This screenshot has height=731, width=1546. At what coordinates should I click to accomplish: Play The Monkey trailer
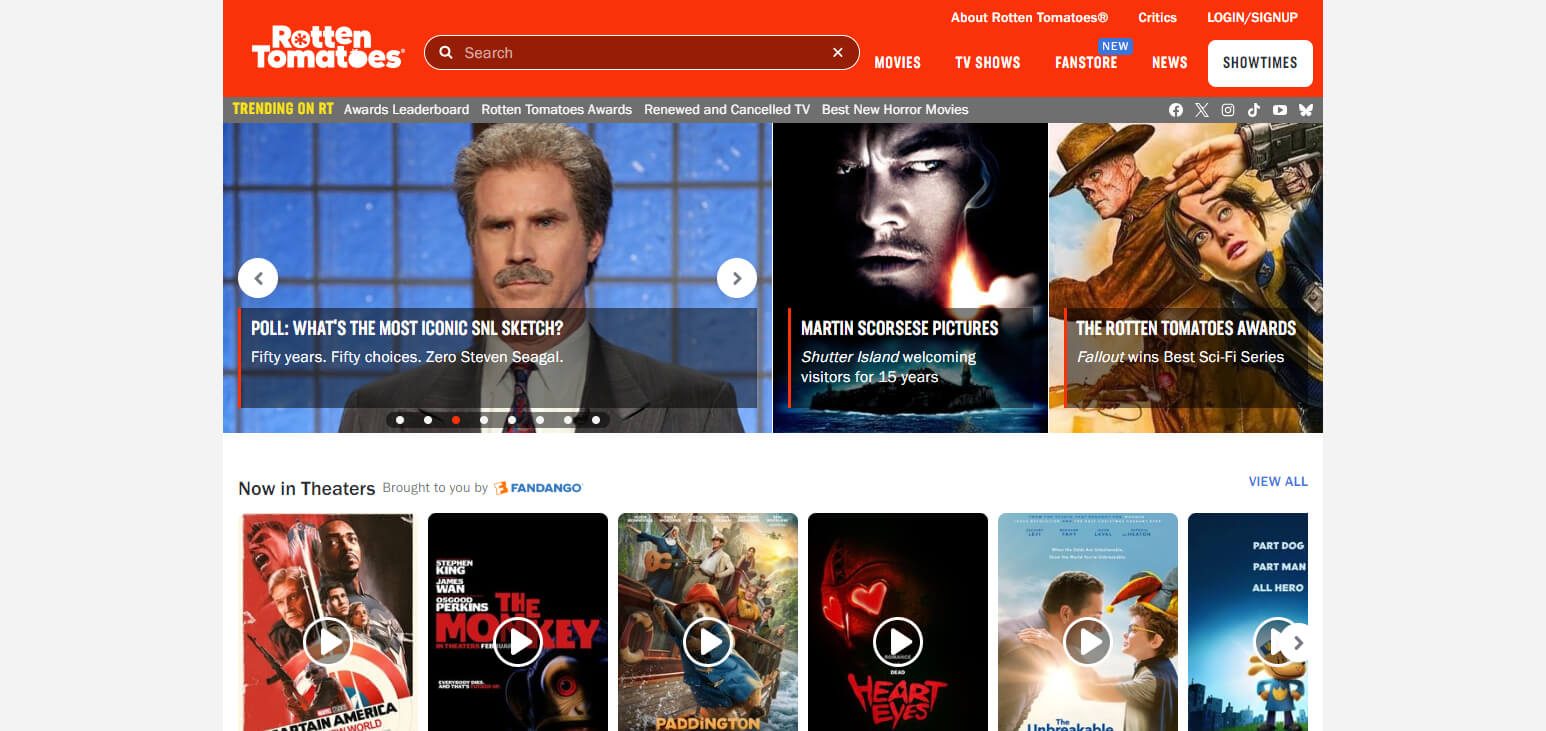(x=518, y=641)
